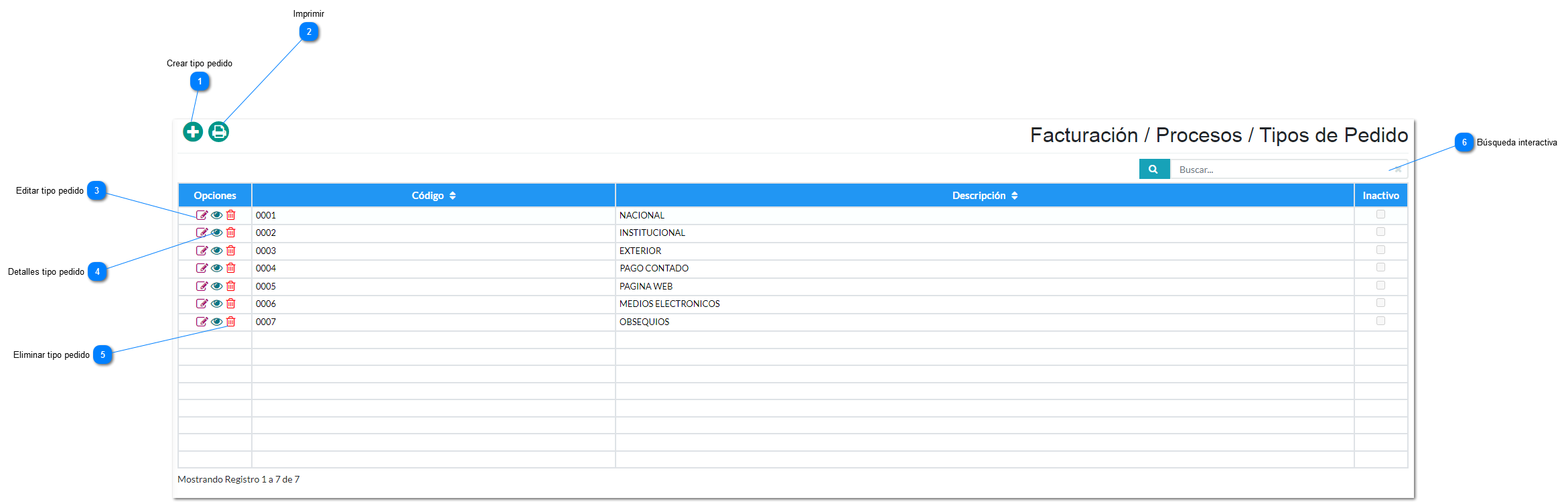Click the MEDIOS ELECTRONICOS description cell
The height and width of the screenshot is (504, 1568).
[985, 304]
